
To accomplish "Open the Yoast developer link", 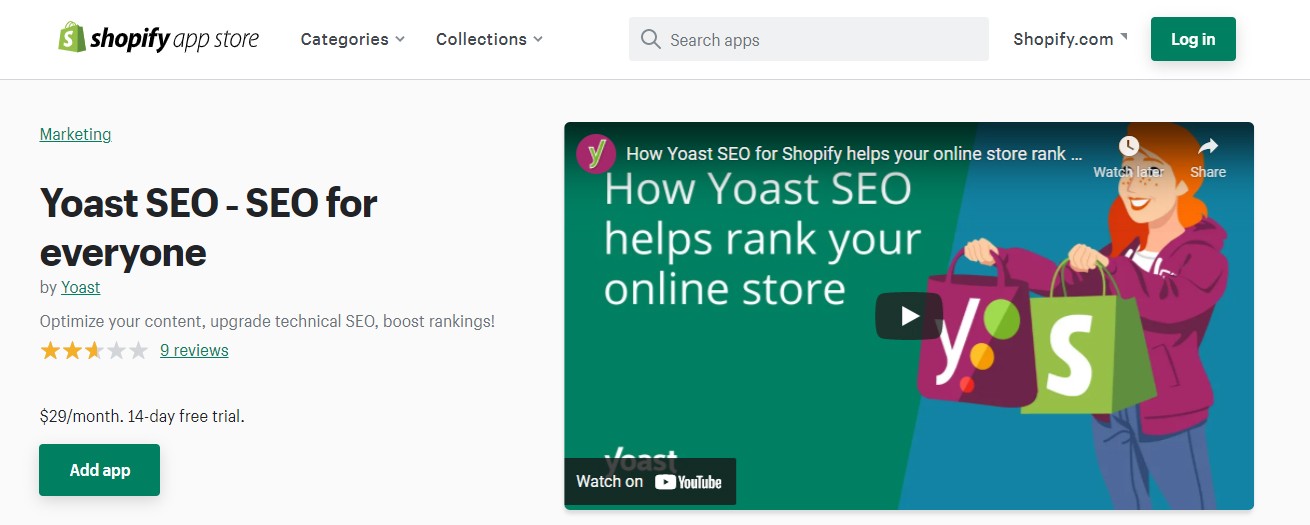I will (81, 287).
